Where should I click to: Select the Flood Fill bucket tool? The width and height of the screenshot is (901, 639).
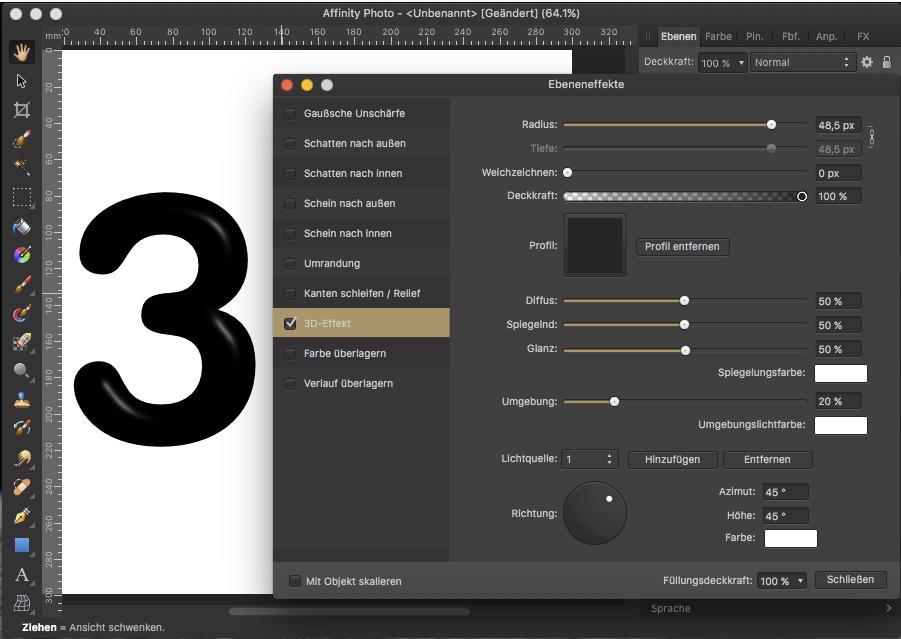coord(22,226)
